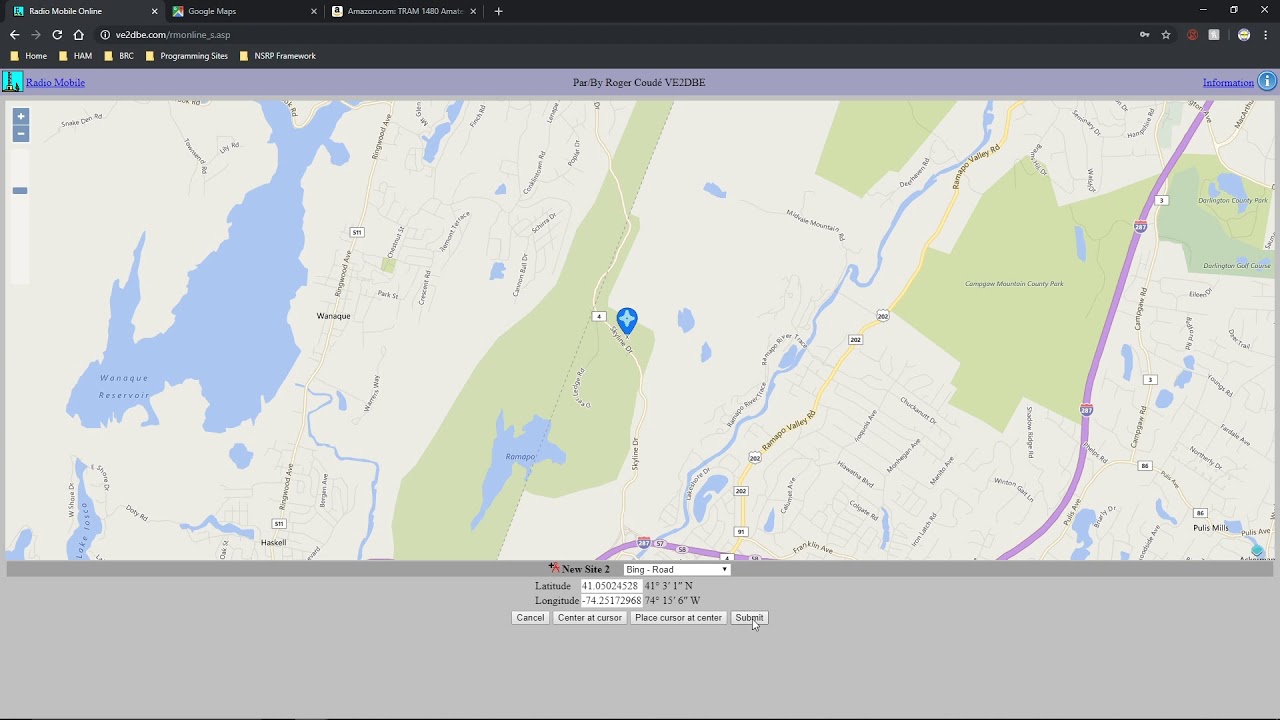
Task: Click the 41° 3' 1" N text
Action: pyautogui.click(x=668, y=586)
